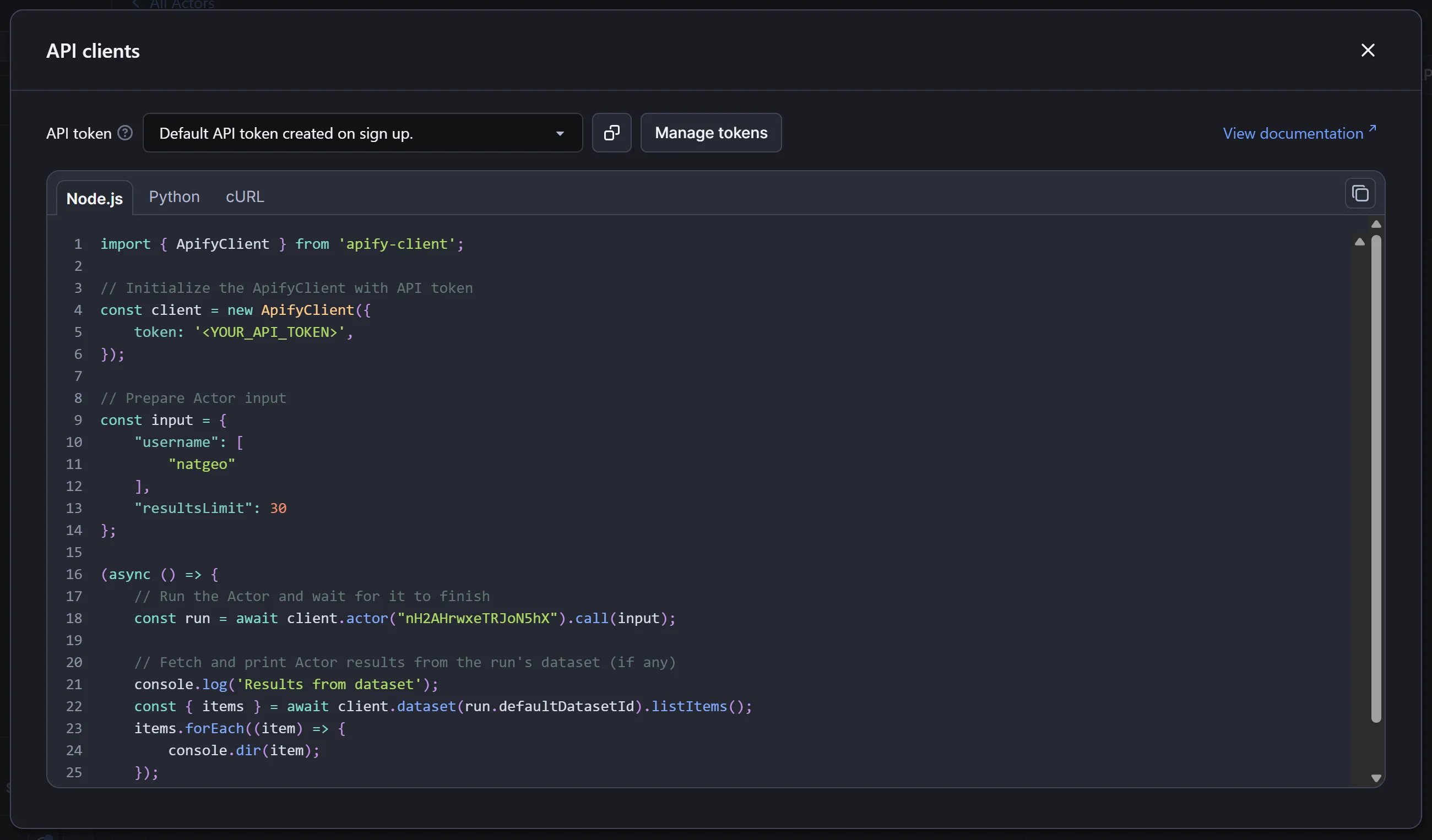
Task: Click the 'Fetch and print Actor results' comment
Action: pyautogui.click(x=405, y=663)
